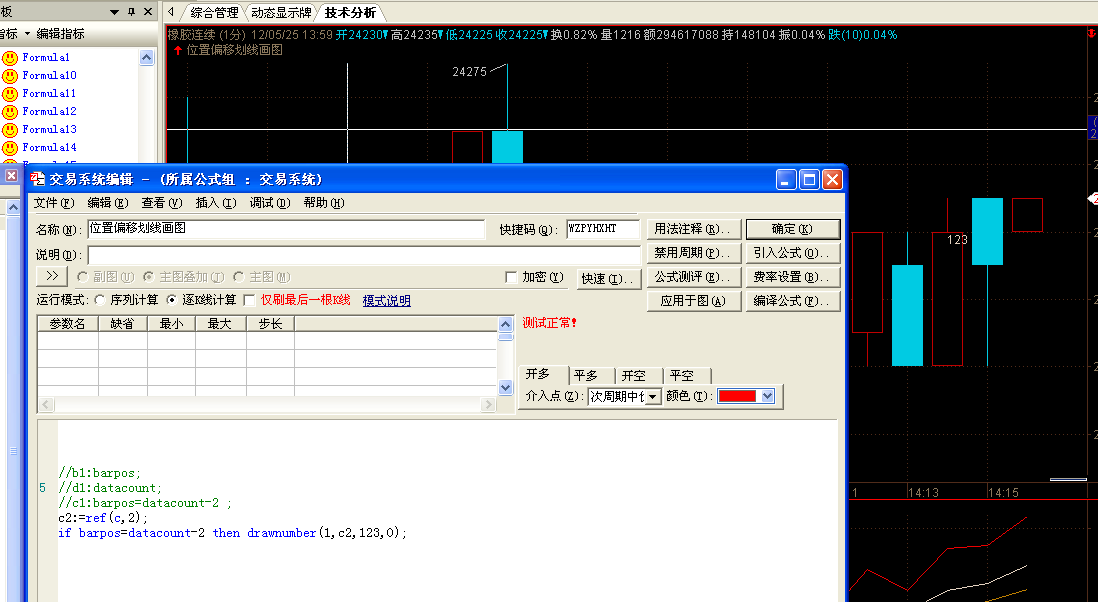
Task: Check the 仅刷最后一根K线 checkbox
Action: 250,300
